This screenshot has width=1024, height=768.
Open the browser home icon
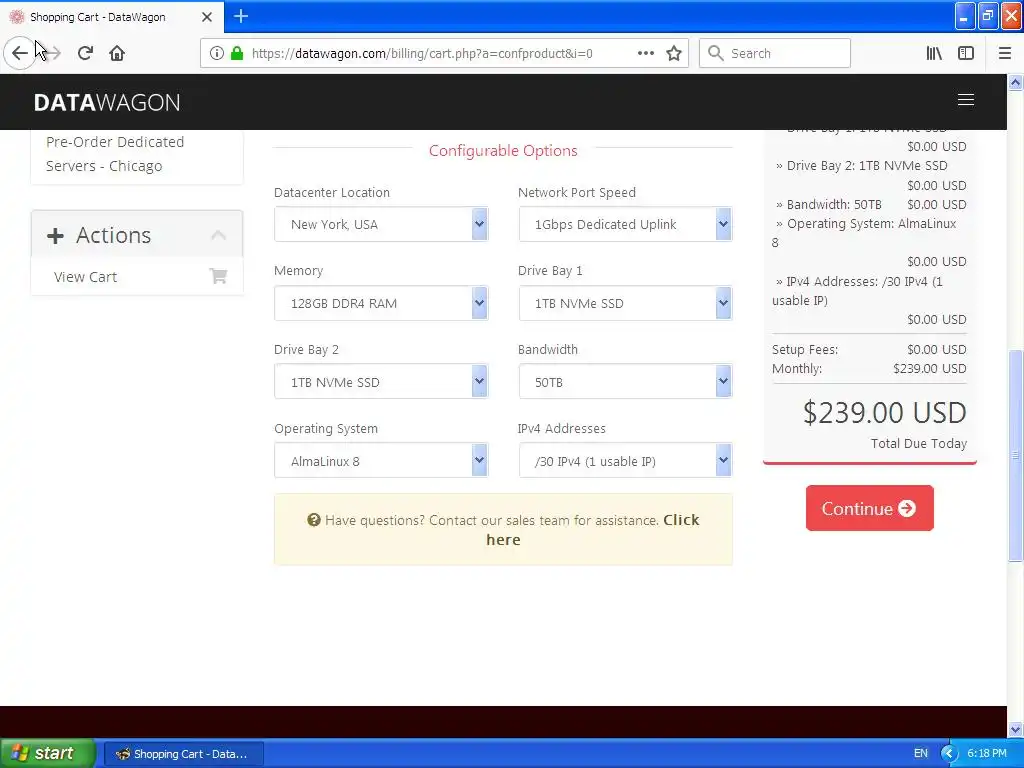tap(117, 53)
